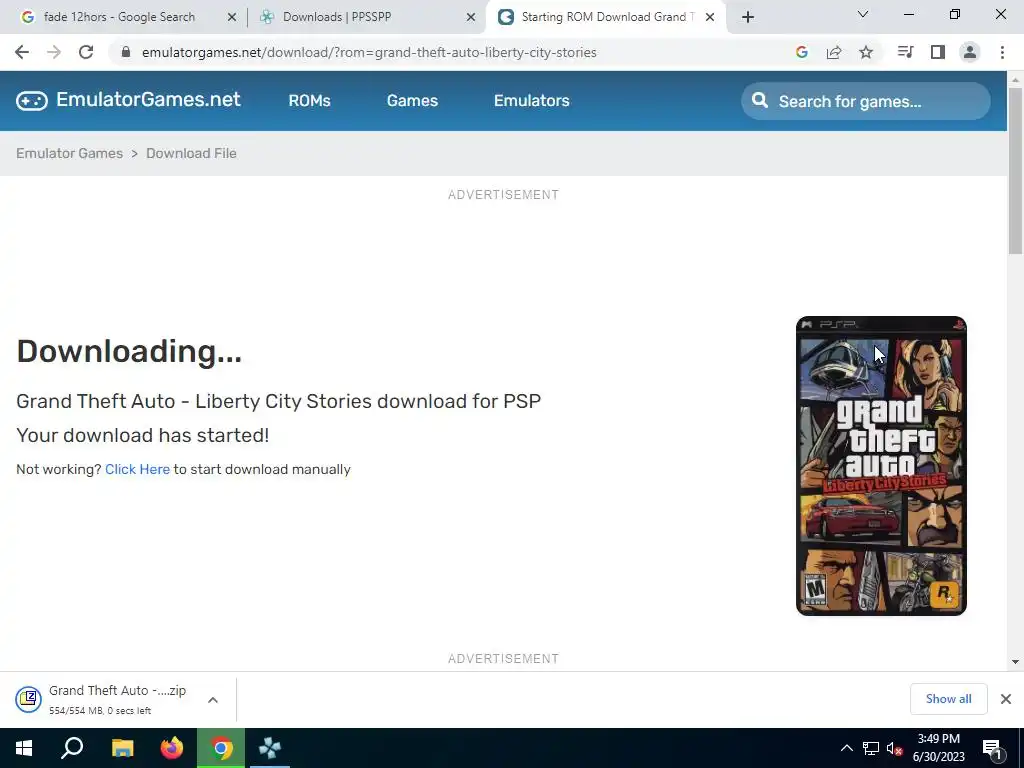Click the page vertical scrollbar

coord(1015,170)
